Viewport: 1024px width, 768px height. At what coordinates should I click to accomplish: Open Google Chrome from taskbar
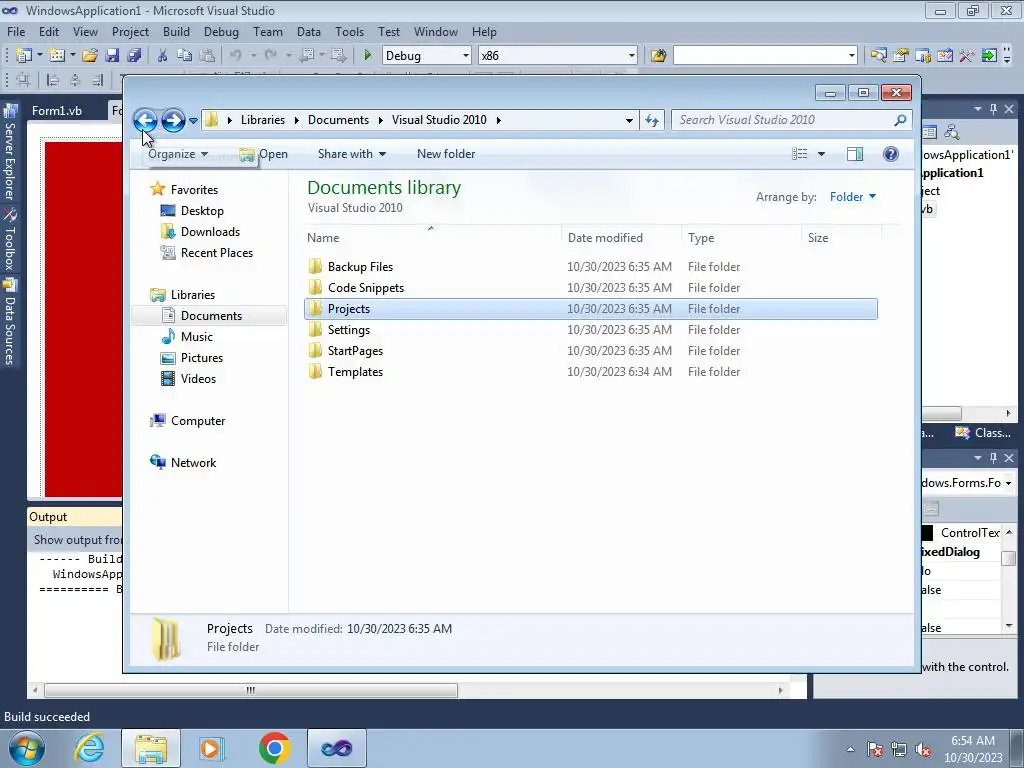[x=274, y=748]
